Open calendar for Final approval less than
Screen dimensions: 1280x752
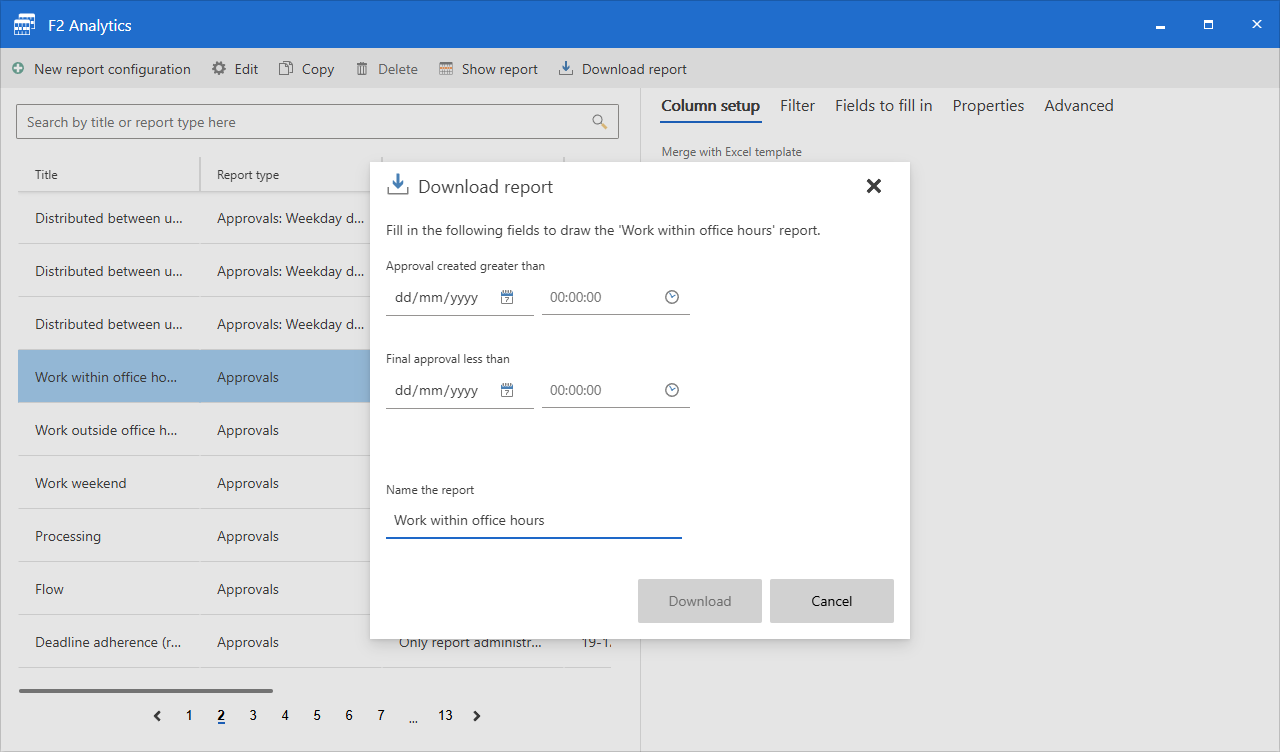click(507, 390)
